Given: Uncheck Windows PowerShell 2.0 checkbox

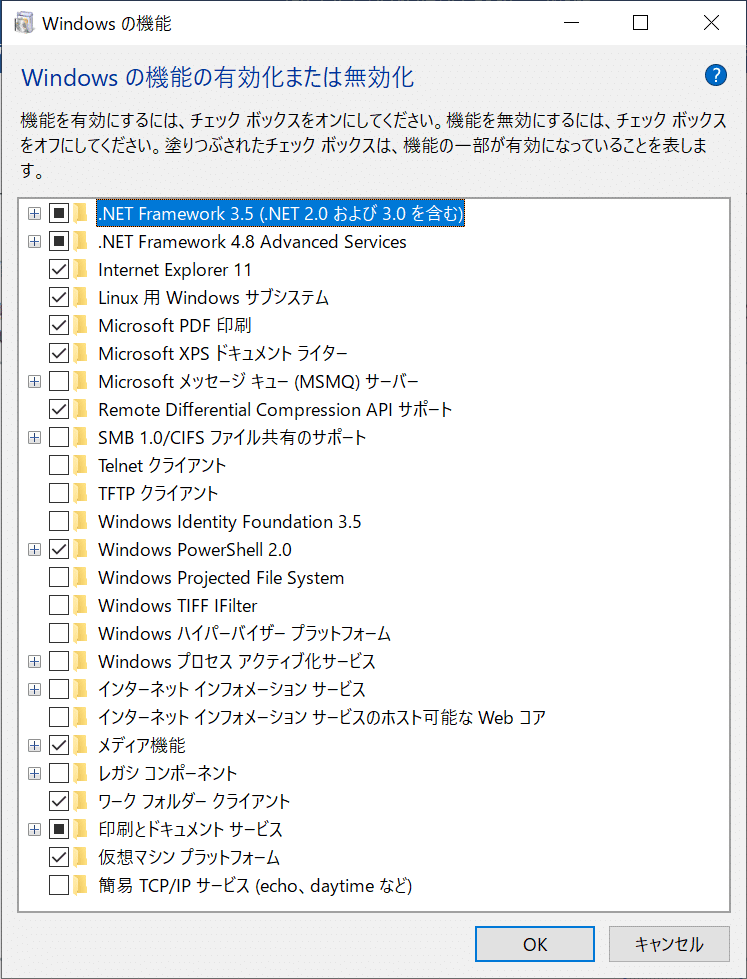Looking at the screenshot, I should point(59,549).
